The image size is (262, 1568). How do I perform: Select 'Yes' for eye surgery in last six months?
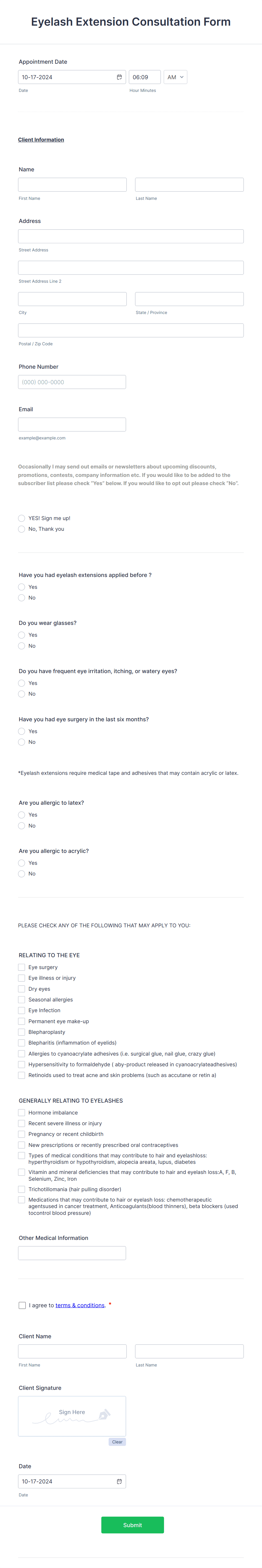tap(21, 731)
